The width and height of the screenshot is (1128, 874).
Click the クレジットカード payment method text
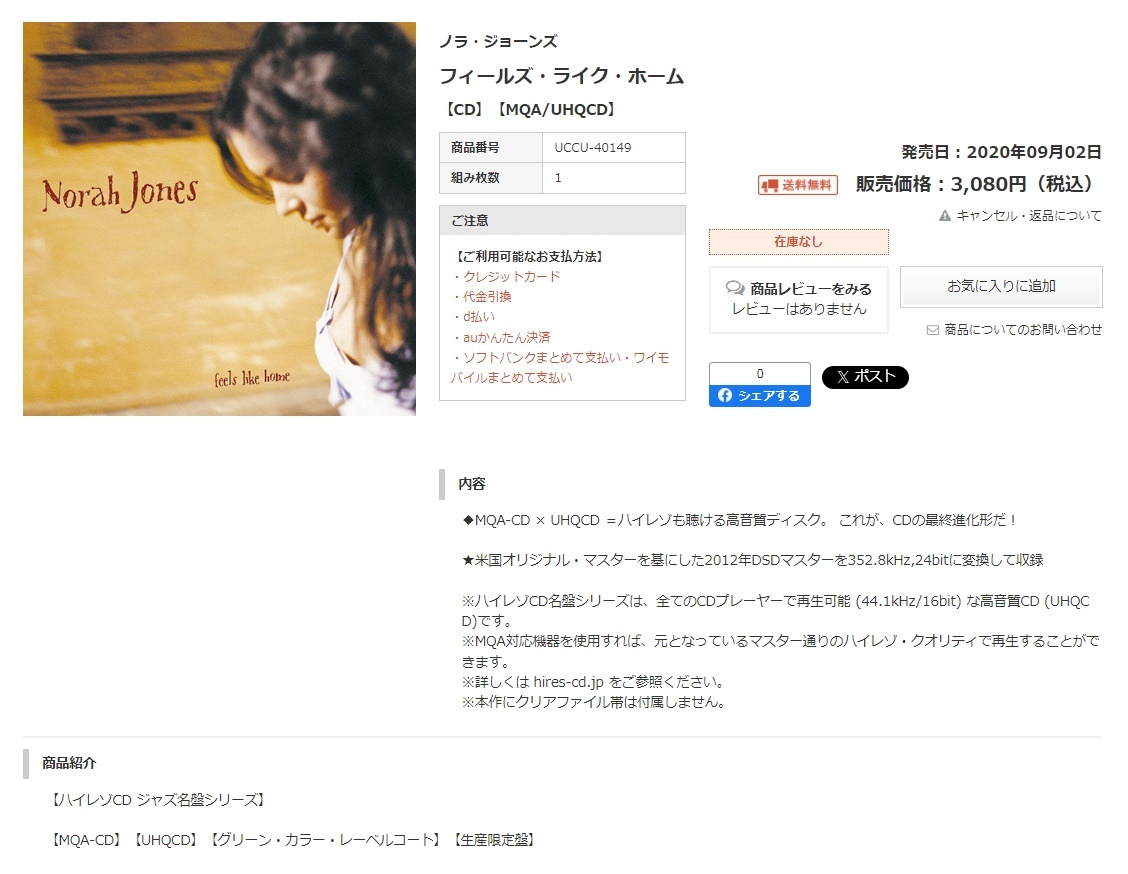pos(511,276)
